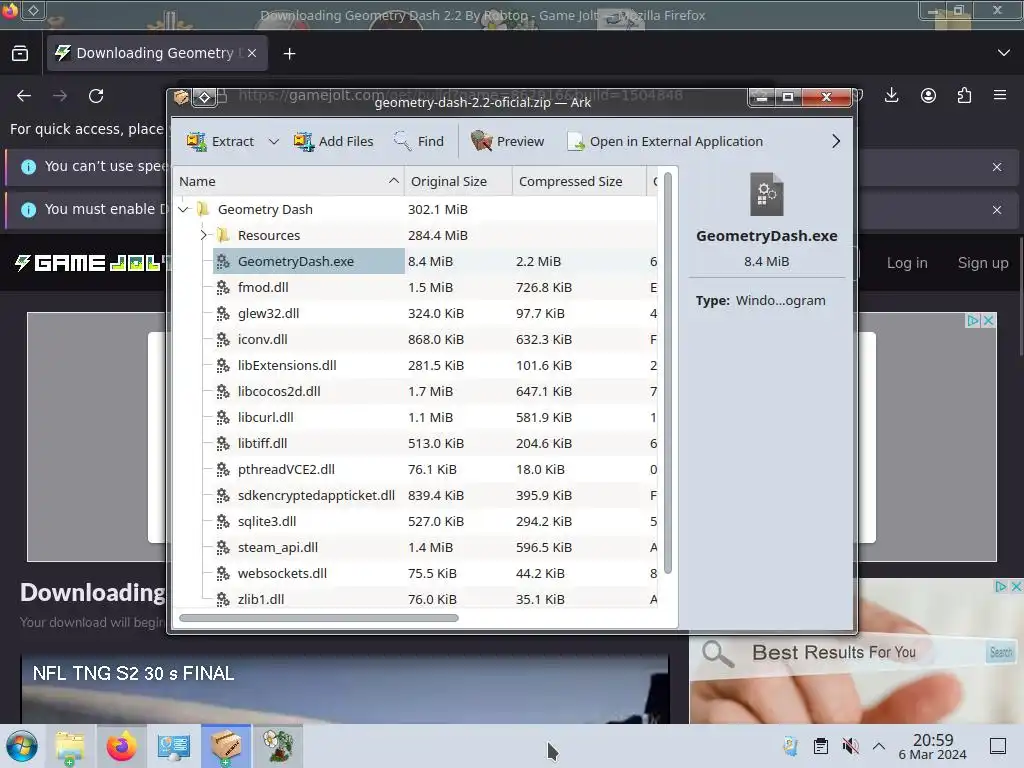The image size is (1024, 768).
Task: Click the NFL TNG S2 video thumbnail
Action: [345, 688]
